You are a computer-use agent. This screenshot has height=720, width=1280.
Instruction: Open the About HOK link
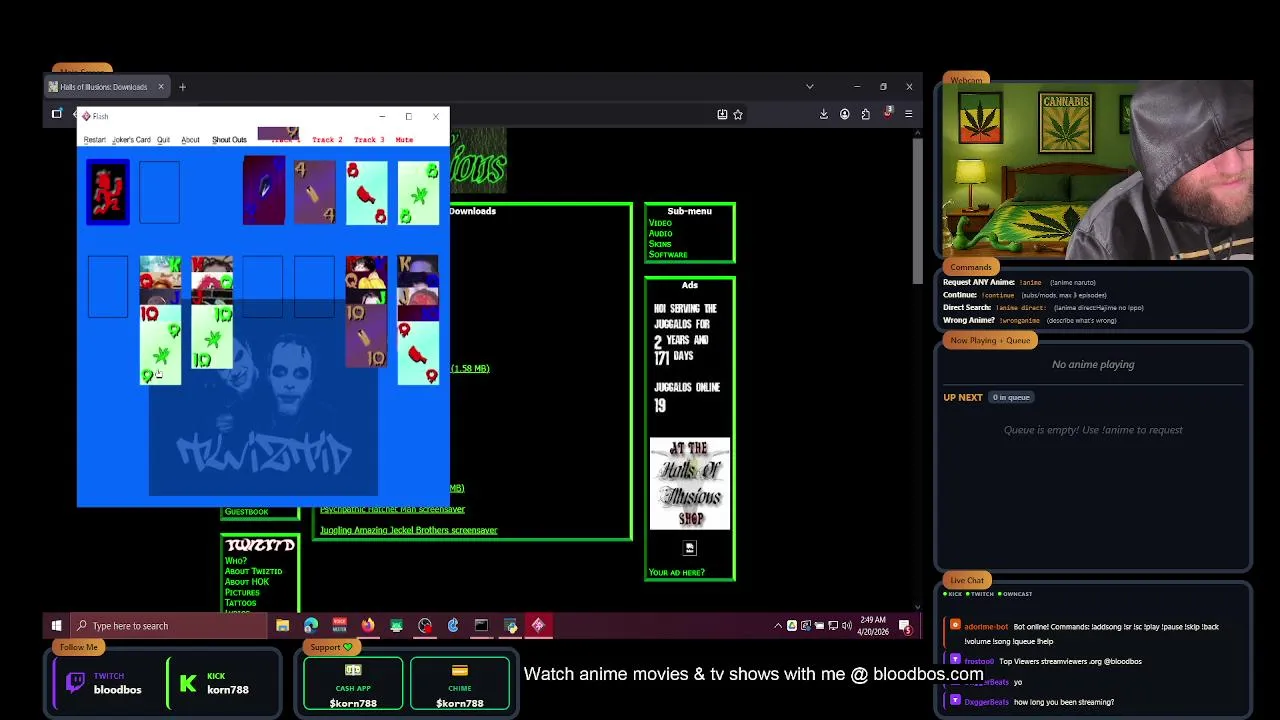pyautogui.click(x=246, y=582)
